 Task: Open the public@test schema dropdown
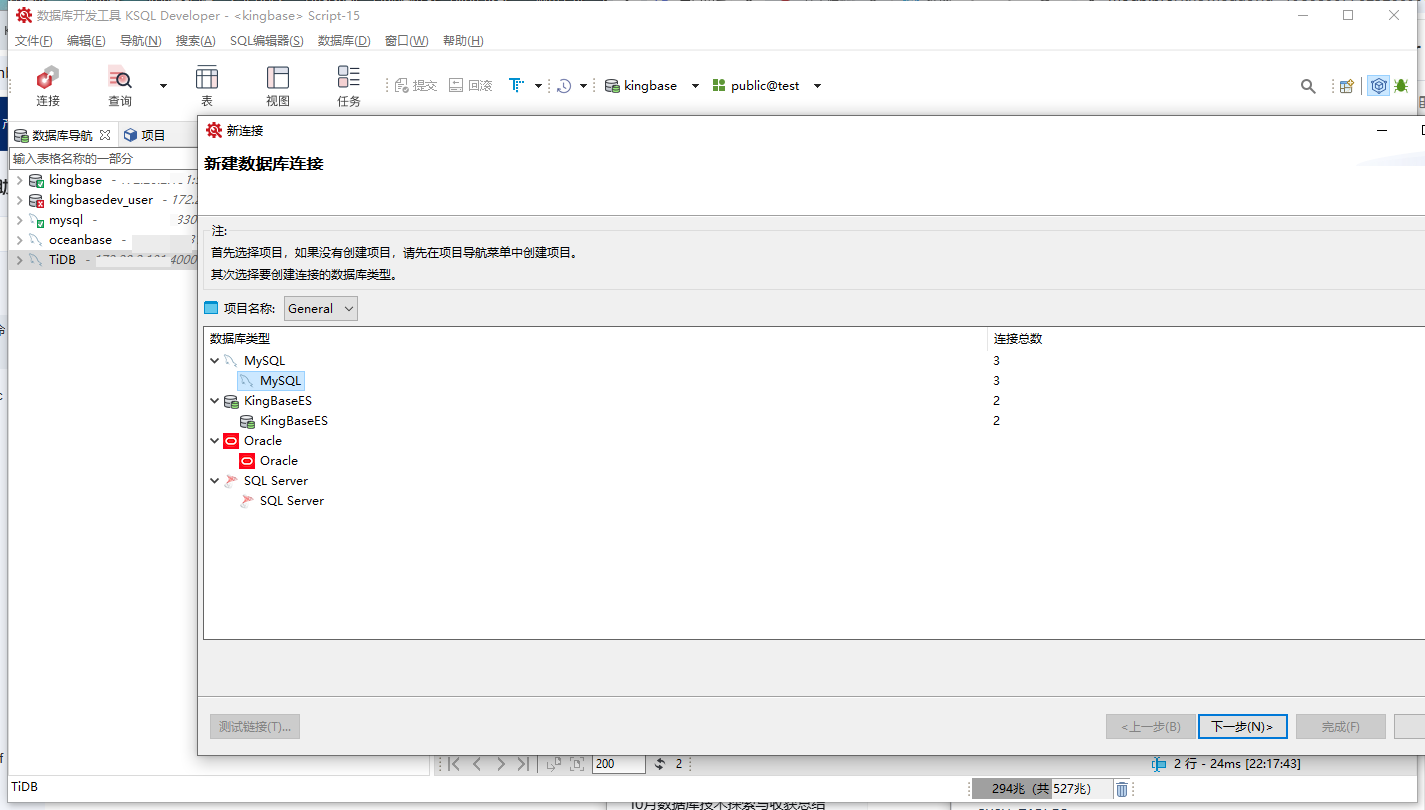pos(817,86)
